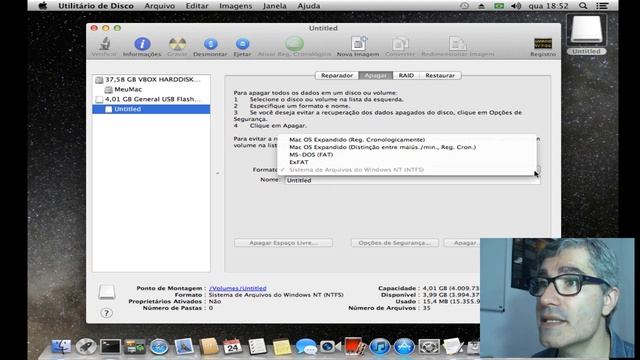Open Spotlight search magnifier in menu bar

click(x=583, y=6)
